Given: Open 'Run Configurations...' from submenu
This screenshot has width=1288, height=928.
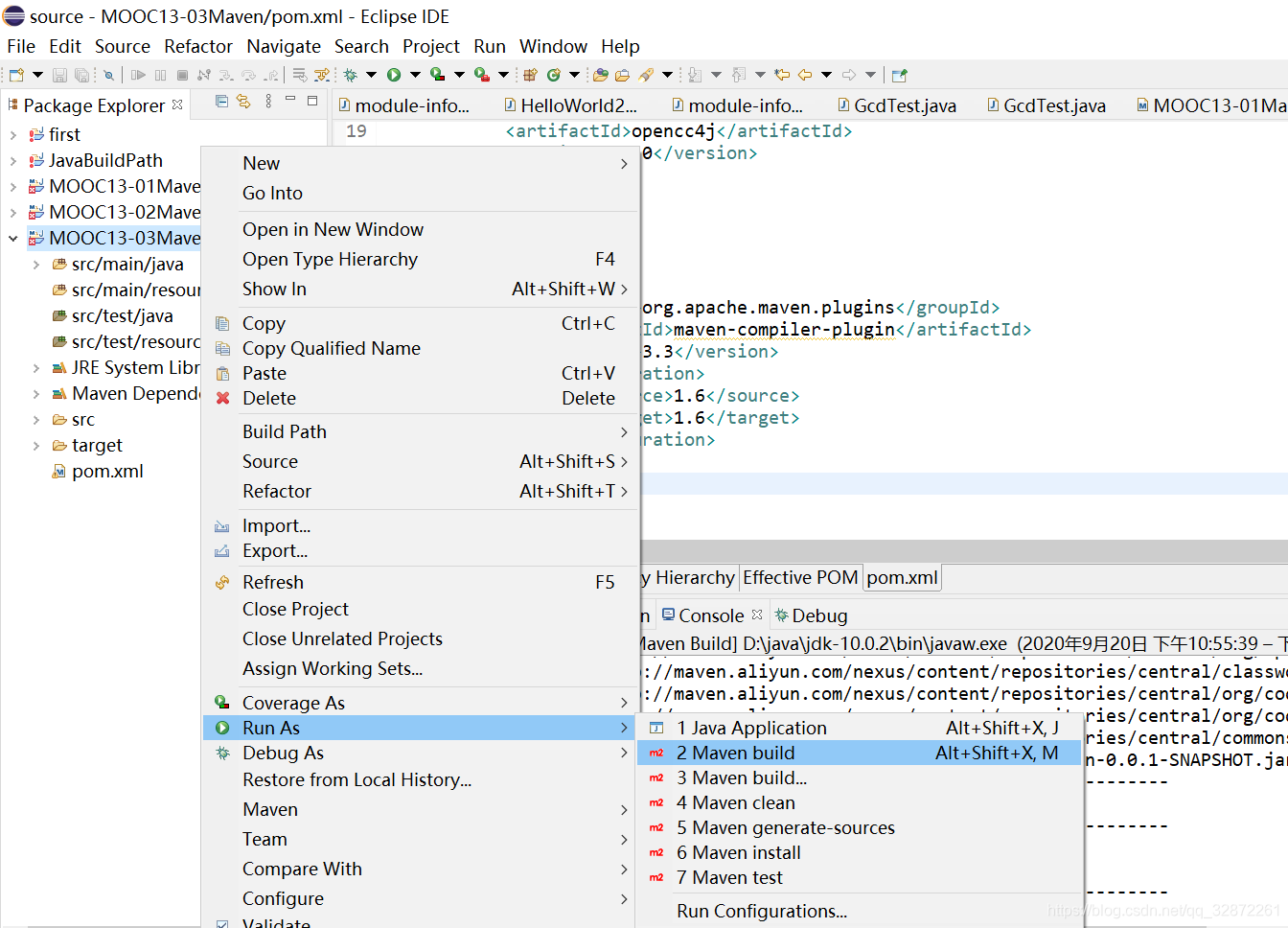Looking at the screenshot, I should 860,912.
